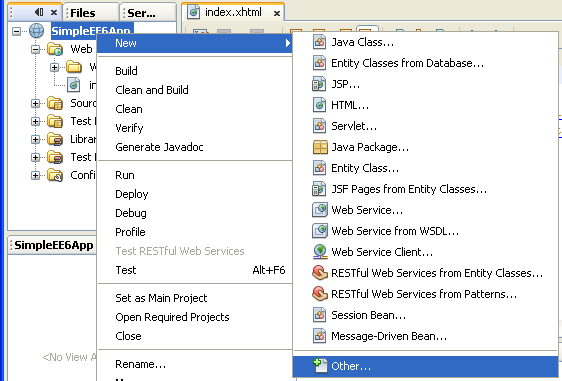Click the index.xhtml tab file icon
Image resolution: width=562 pixels, height=381 pixels.
click(194, 13)
